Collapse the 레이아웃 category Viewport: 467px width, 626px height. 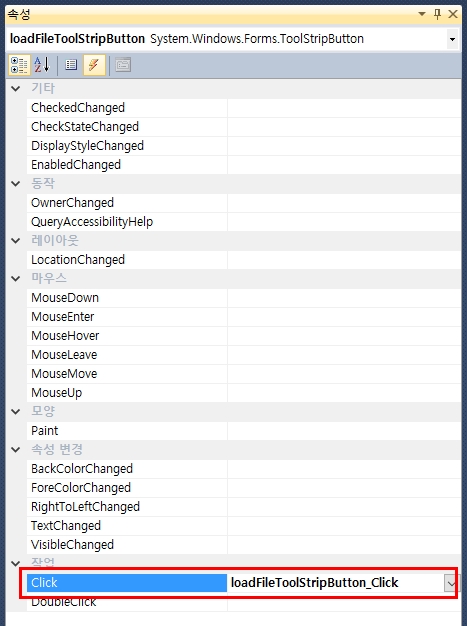[x=16, y=241]
